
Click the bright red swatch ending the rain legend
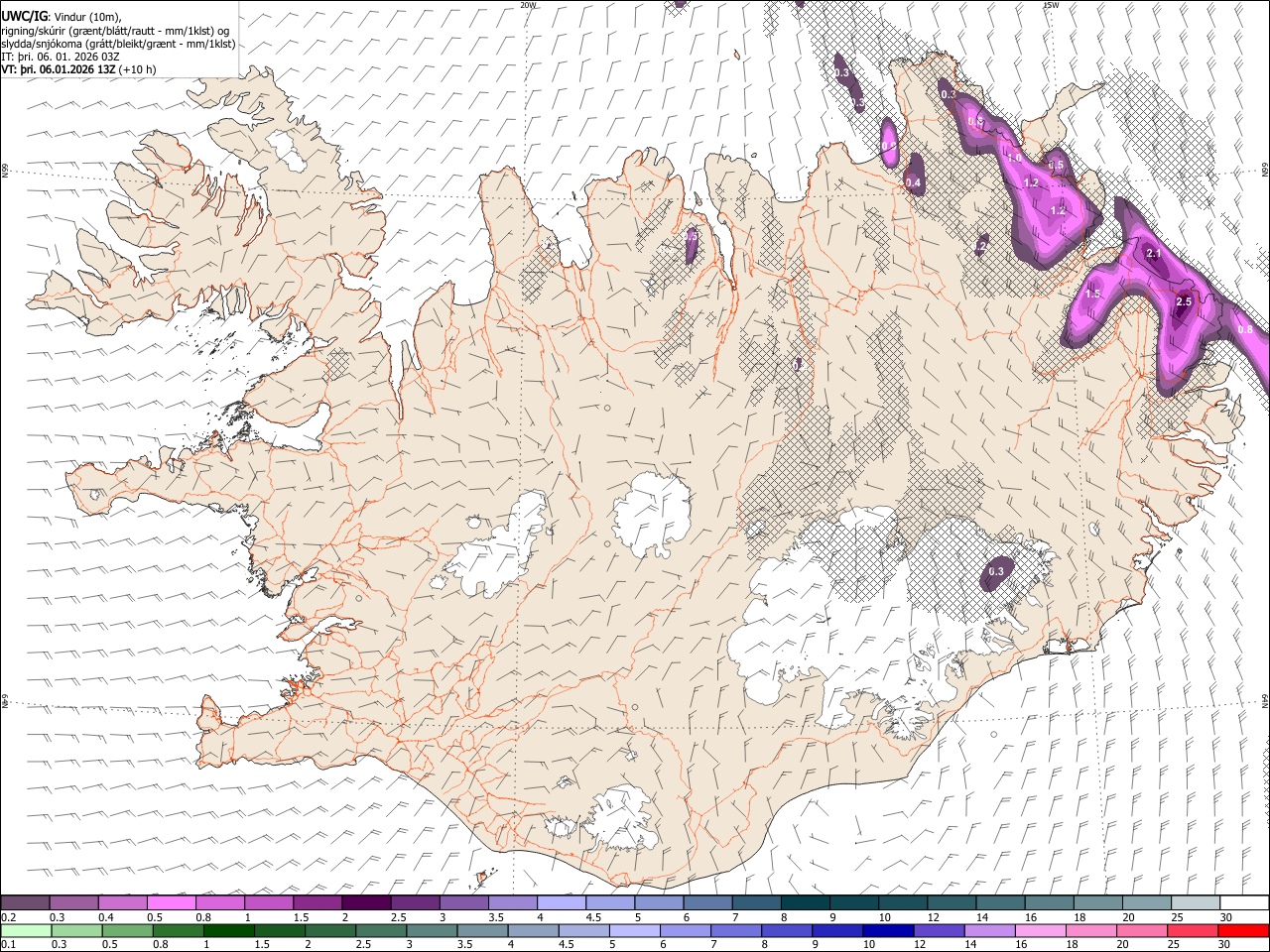tap(1243, 930)
